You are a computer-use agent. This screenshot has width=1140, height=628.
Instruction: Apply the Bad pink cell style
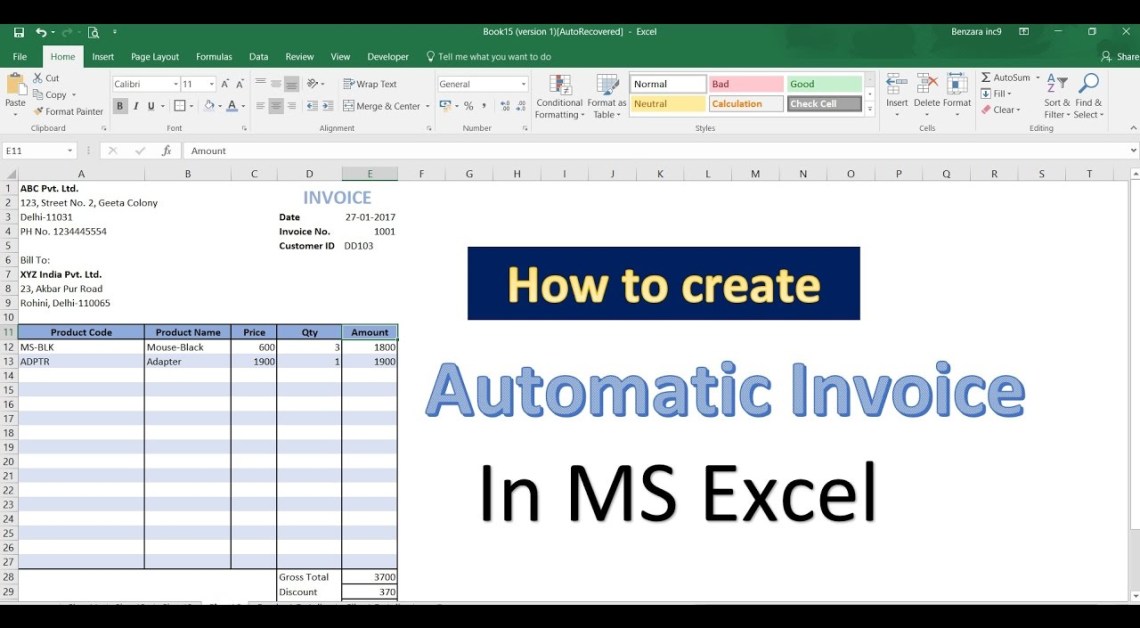(x=745, y=85)
